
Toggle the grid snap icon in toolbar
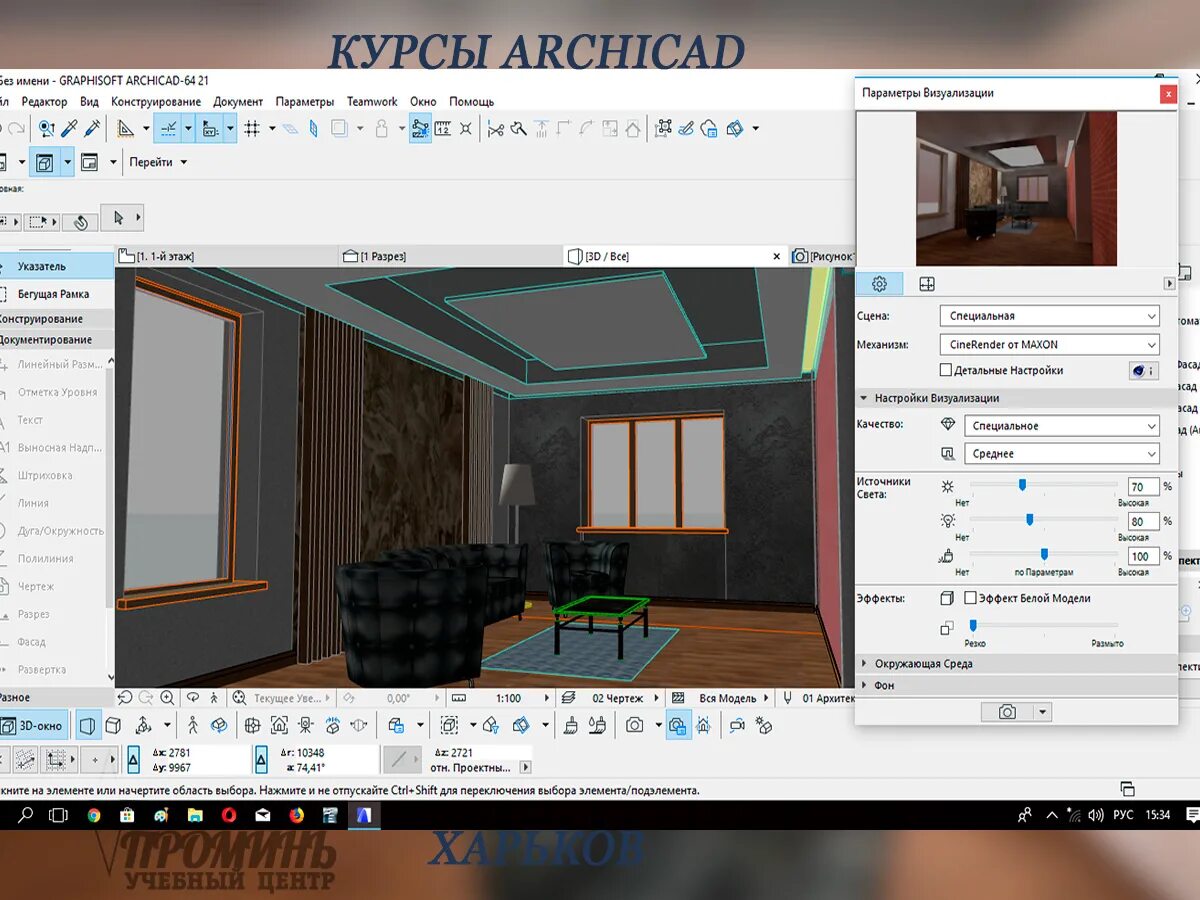pos(252,128)
